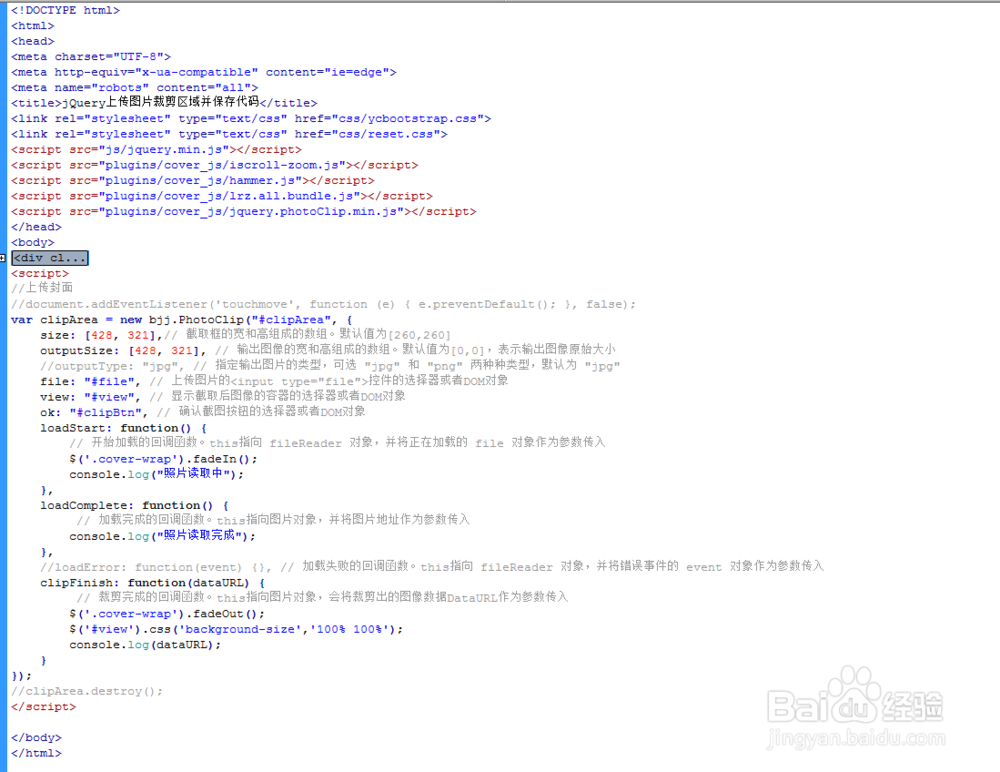Image resolution: width=1000 pixels, height=772 pixels.
Task: Click the closing </html> tag
Action: coord(36,753)
